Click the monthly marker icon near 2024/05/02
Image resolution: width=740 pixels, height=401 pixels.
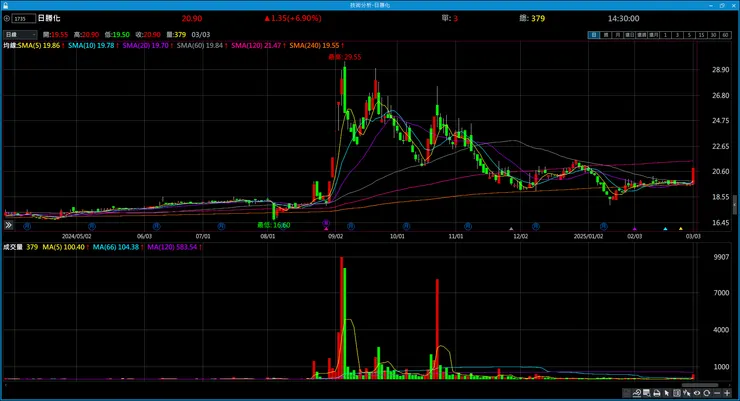(92, 226)
